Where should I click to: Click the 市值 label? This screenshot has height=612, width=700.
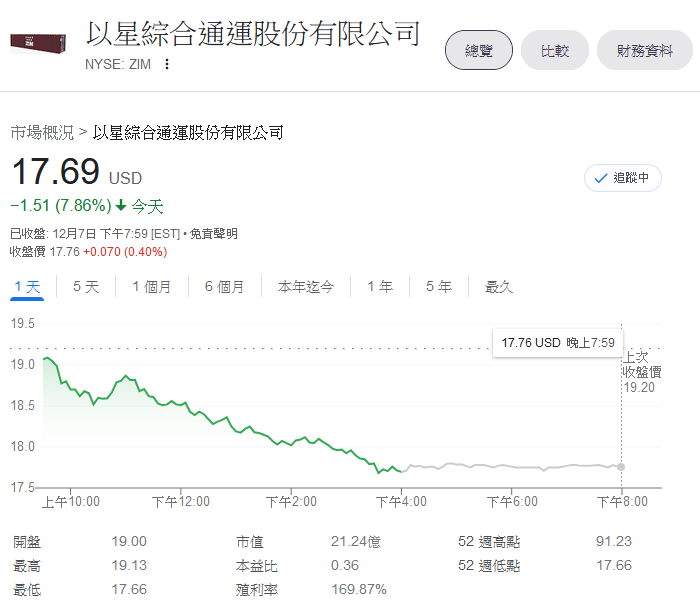tap(250, 541)
